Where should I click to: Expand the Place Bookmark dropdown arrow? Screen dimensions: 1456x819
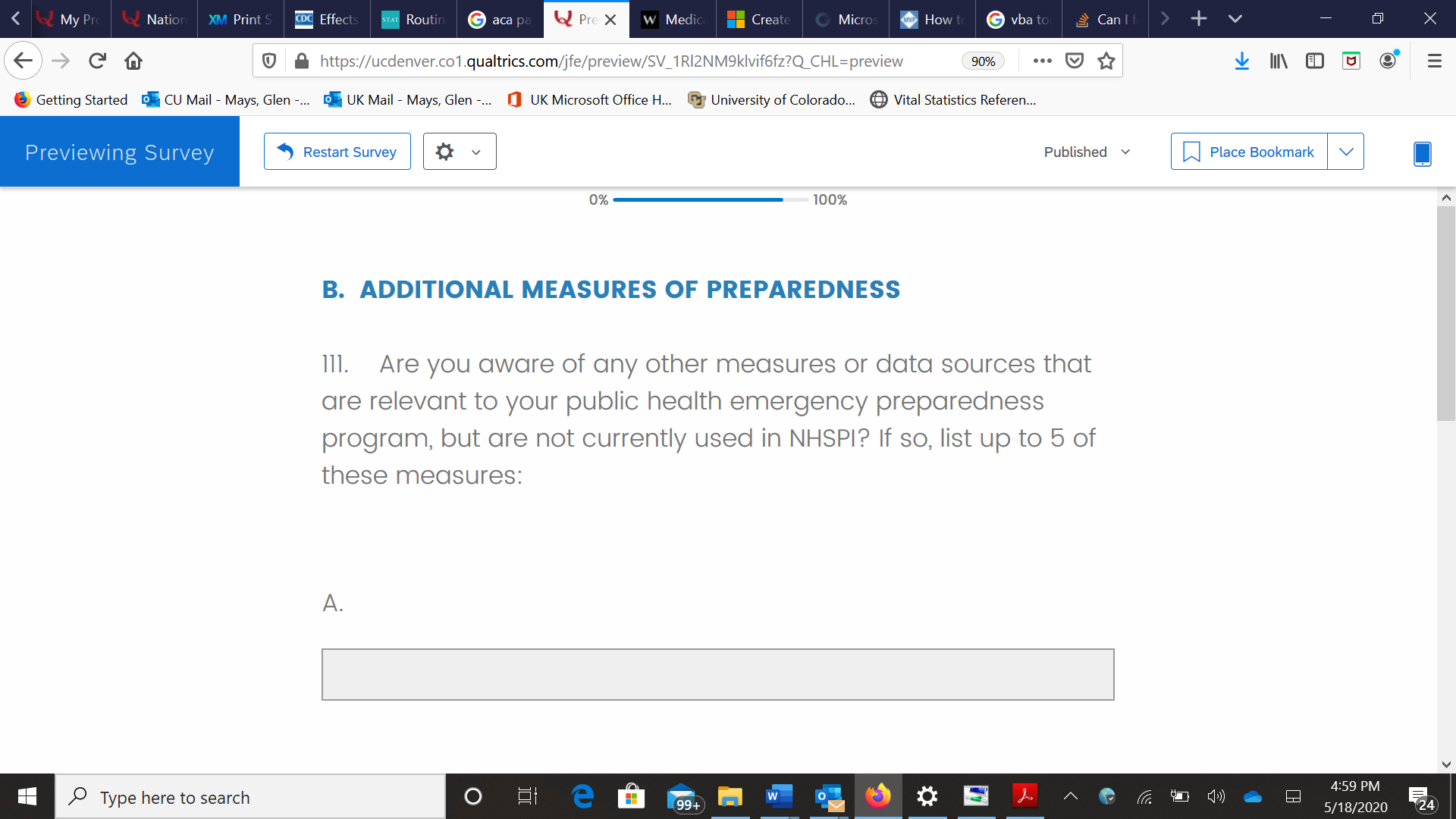coord(1346,152)
